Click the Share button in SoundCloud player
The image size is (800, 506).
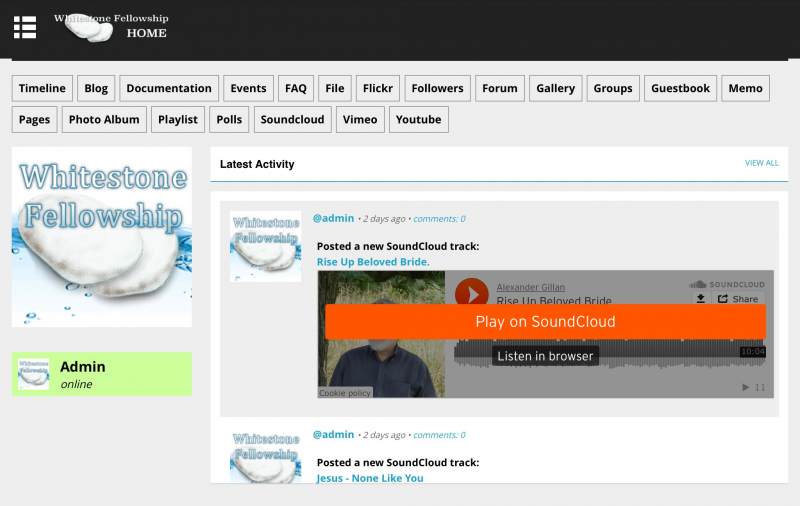point(738,299)
